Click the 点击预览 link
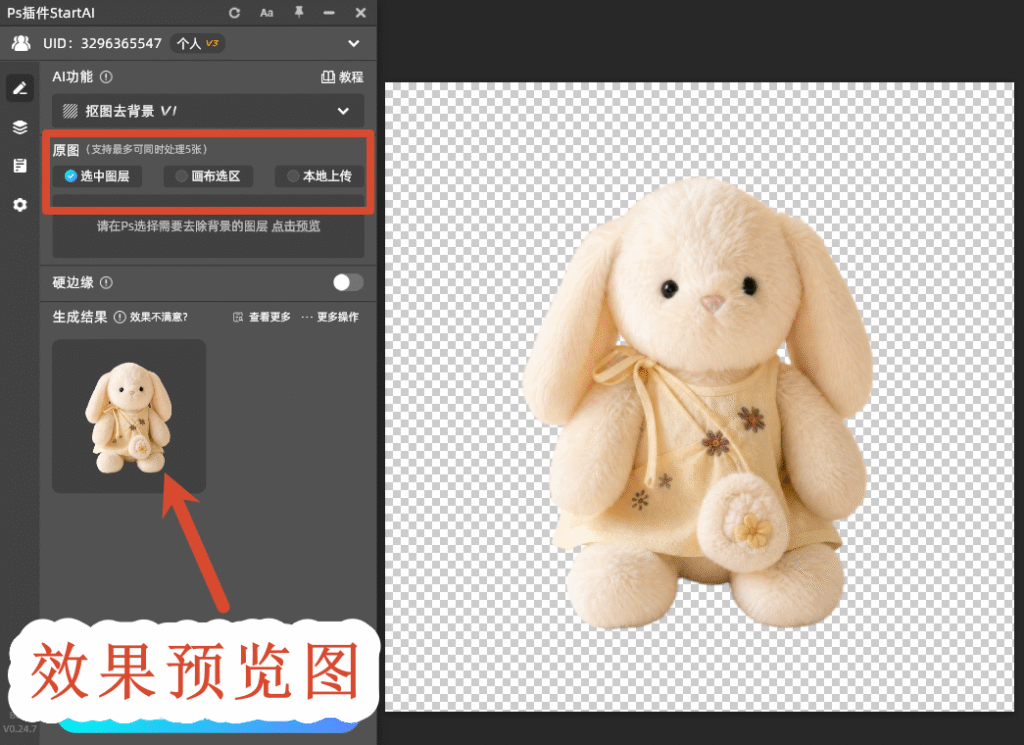The height and width of the screenshot is (745, 1024). tap(296, 226)
